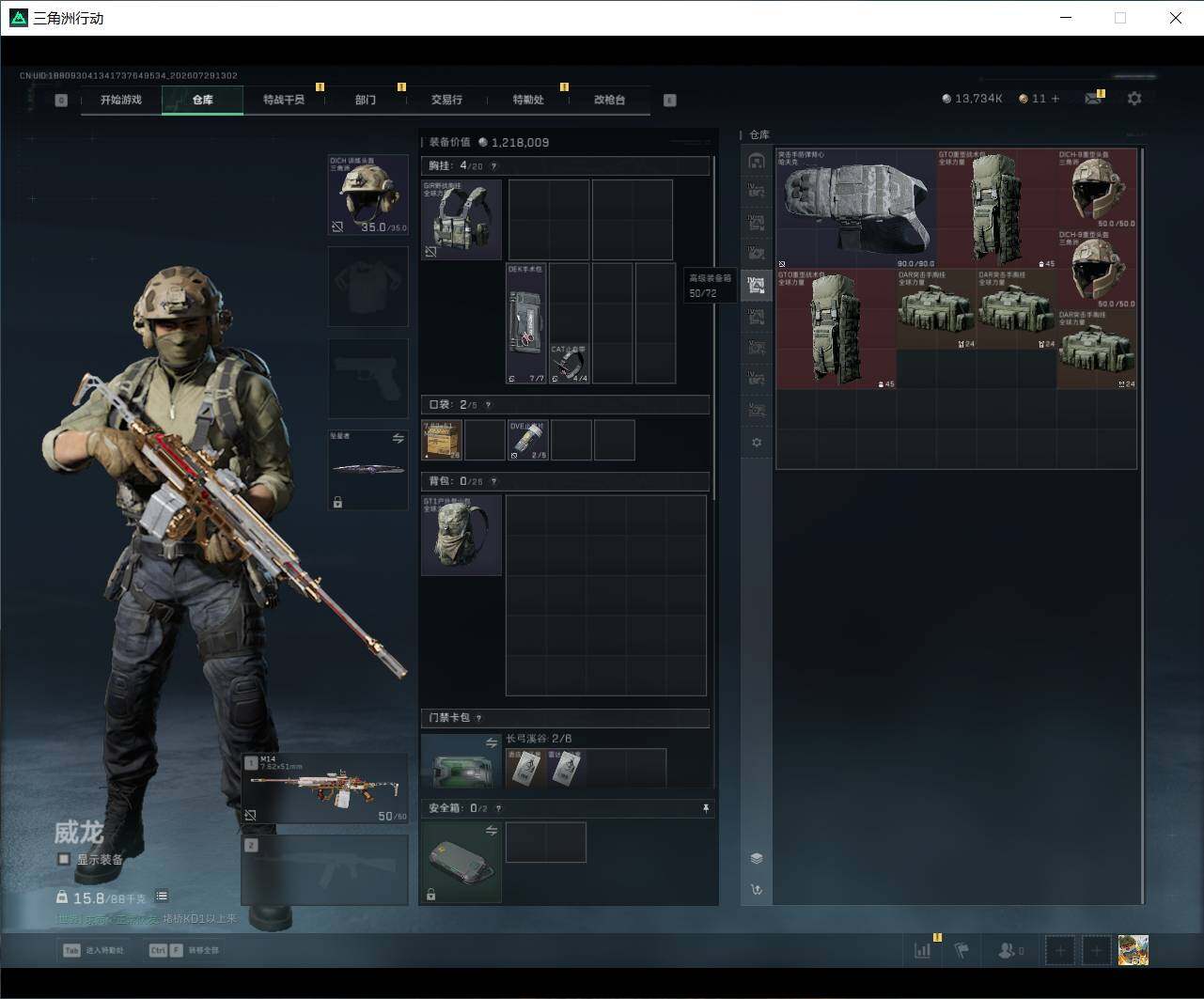Select the M14 primary weapon slot
The image size is (1204, 999).
tap(325, 788)
